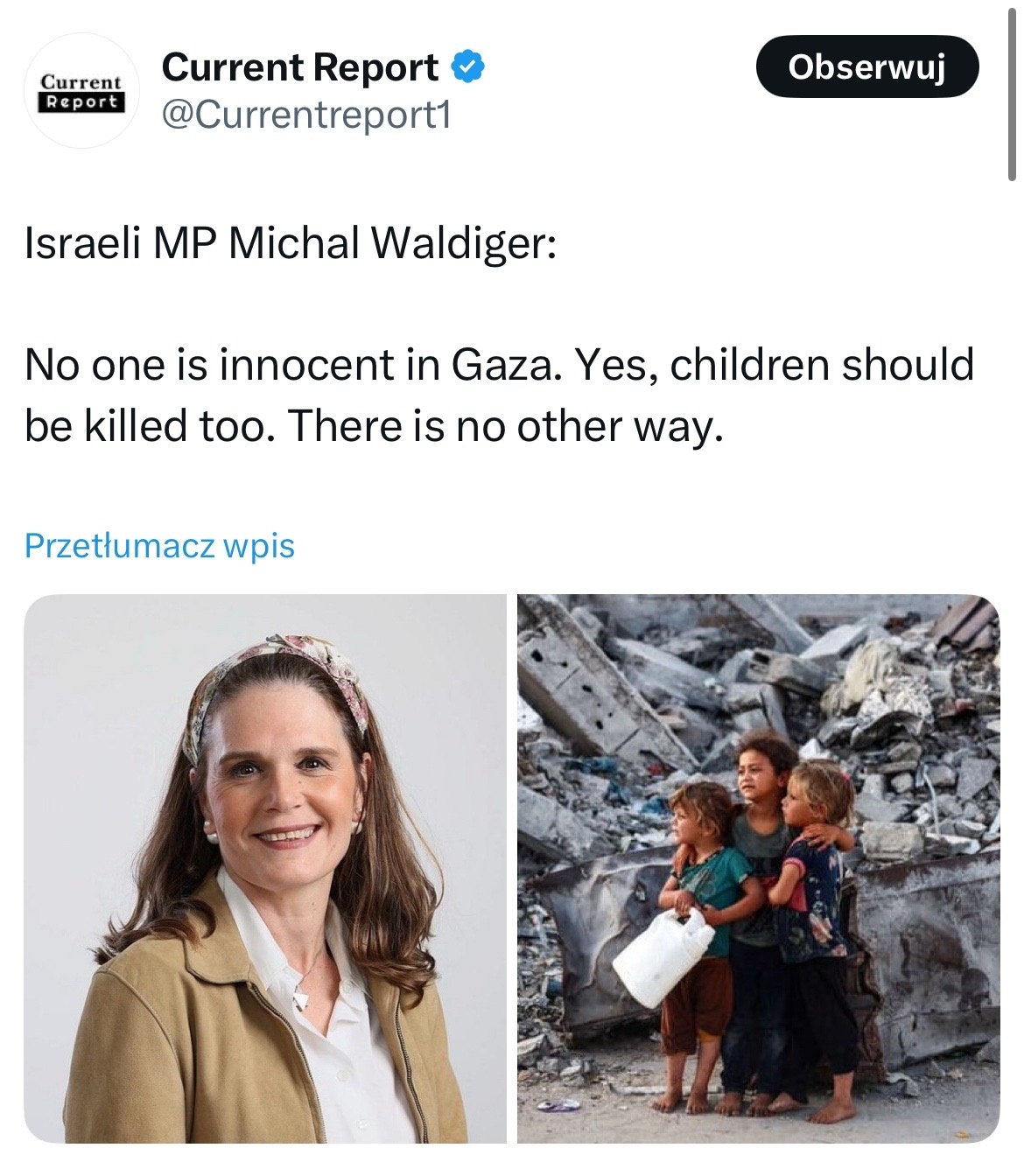Click the 'Israeli MP' heading line of post

point(290,246)
